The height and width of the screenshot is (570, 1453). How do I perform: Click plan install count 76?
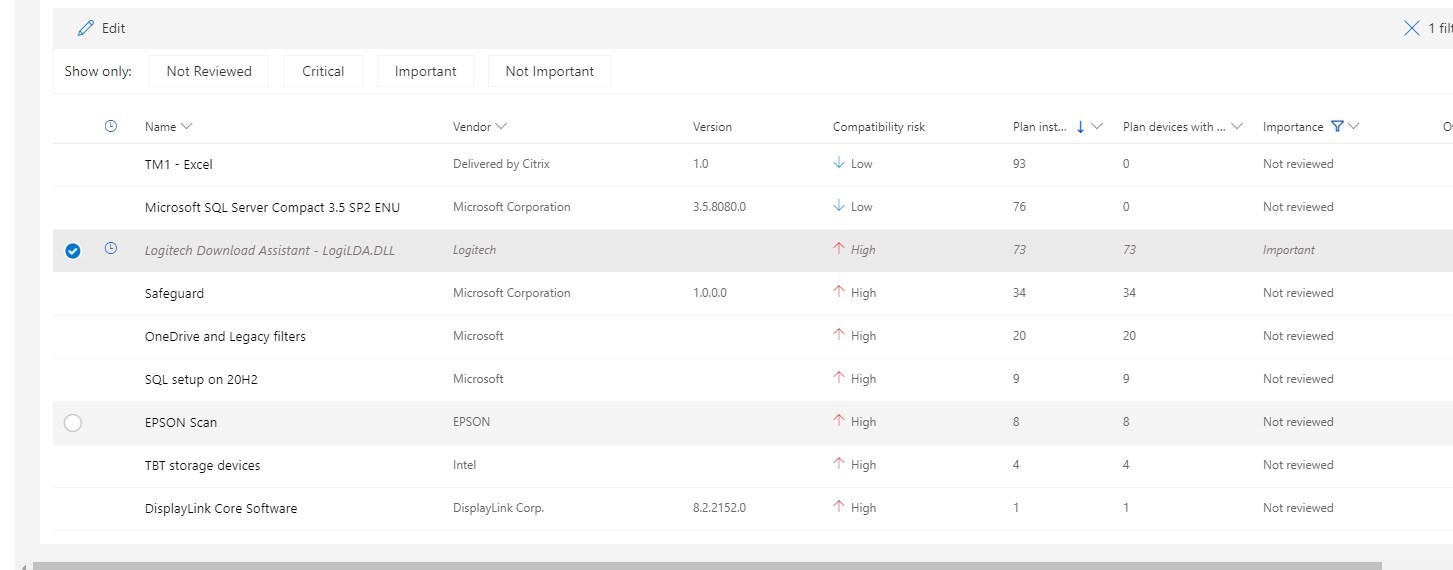[1020, 207]
